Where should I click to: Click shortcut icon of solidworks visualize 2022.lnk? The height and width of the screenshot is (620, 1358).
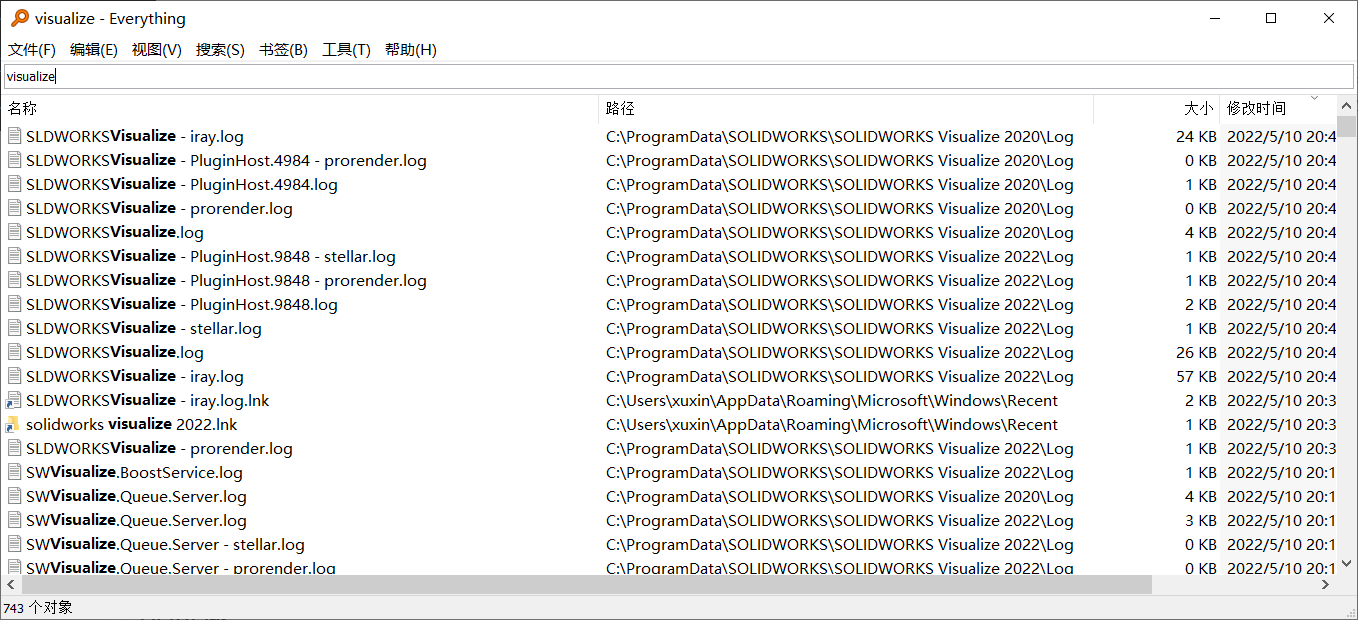(14, 424)
